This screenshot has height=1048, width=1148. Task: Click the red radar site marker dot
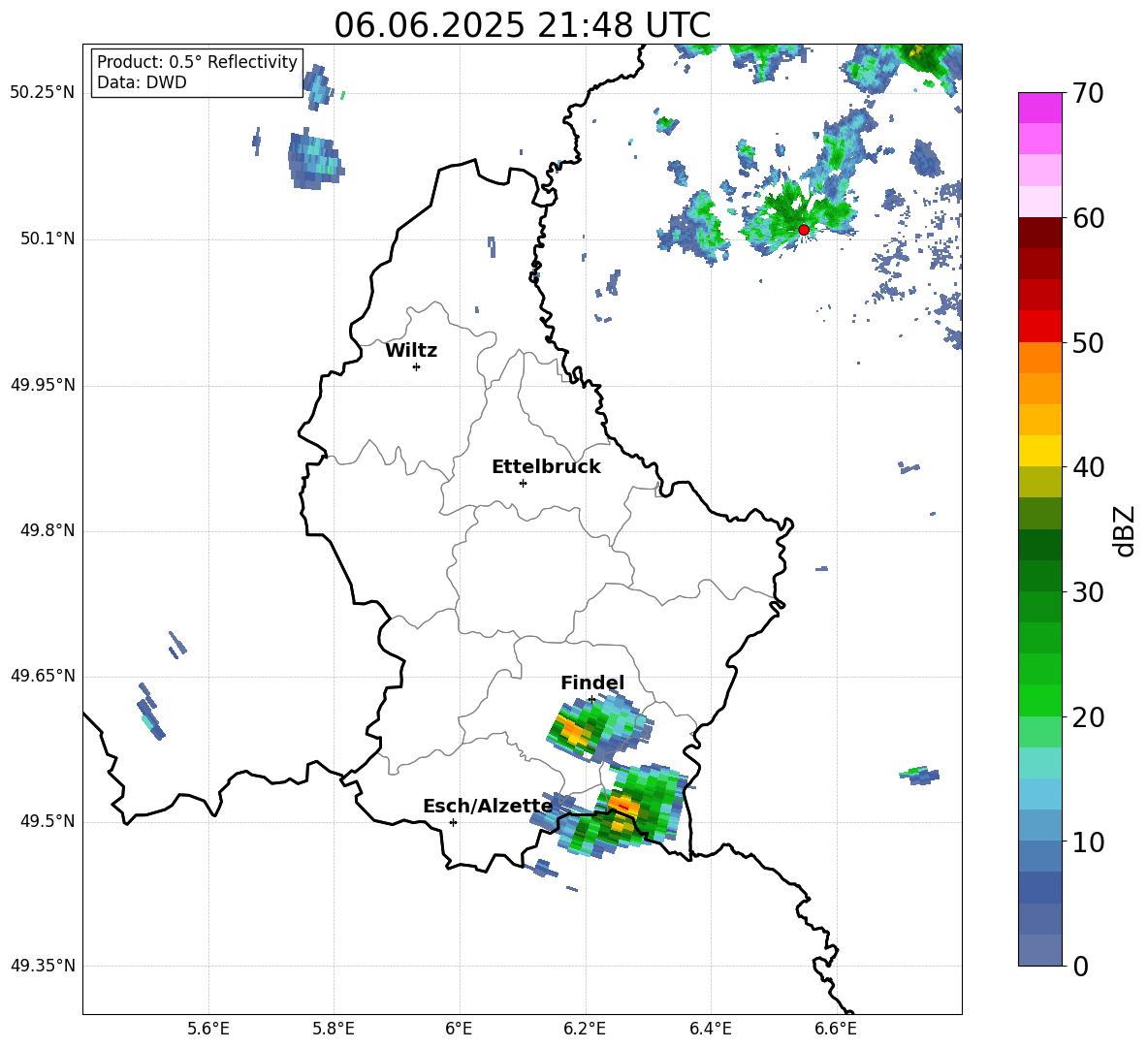coord(803,230)
